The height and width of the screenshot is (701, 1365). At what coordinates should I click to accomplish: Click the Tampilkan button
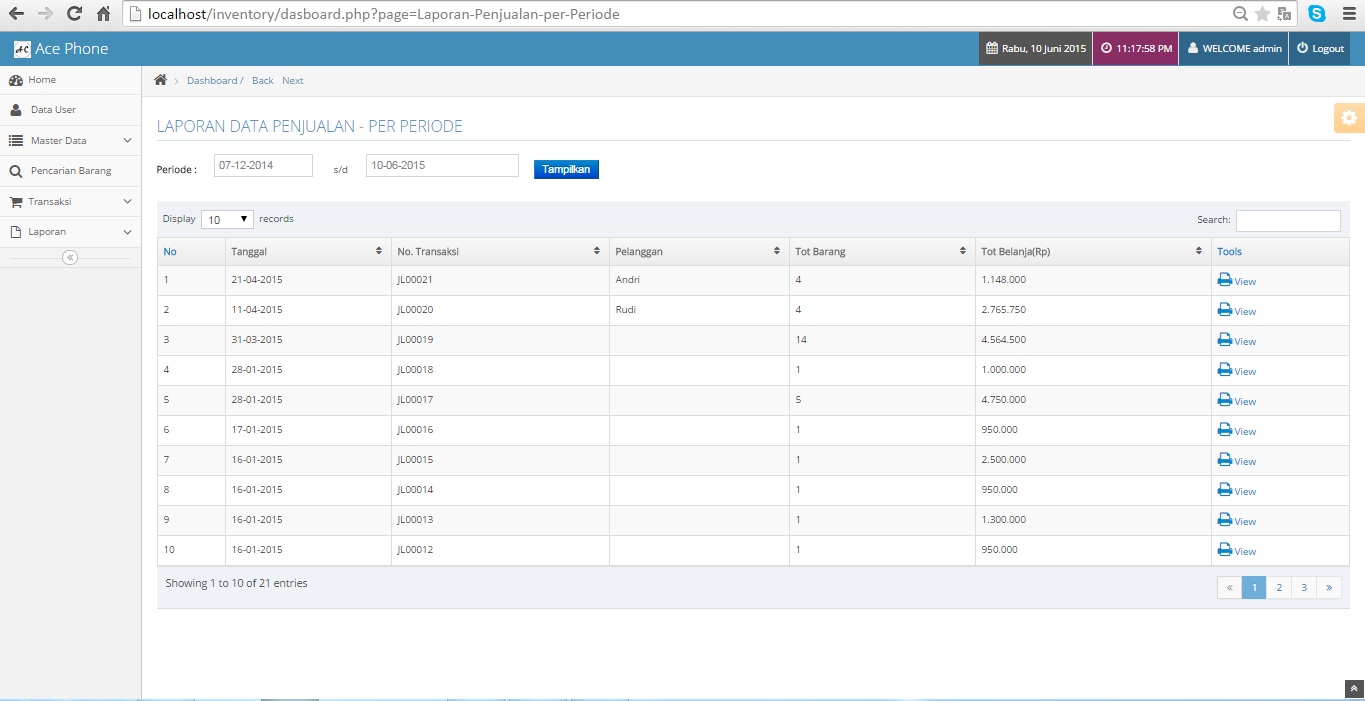pyautogui.click(x=566, y=169)
